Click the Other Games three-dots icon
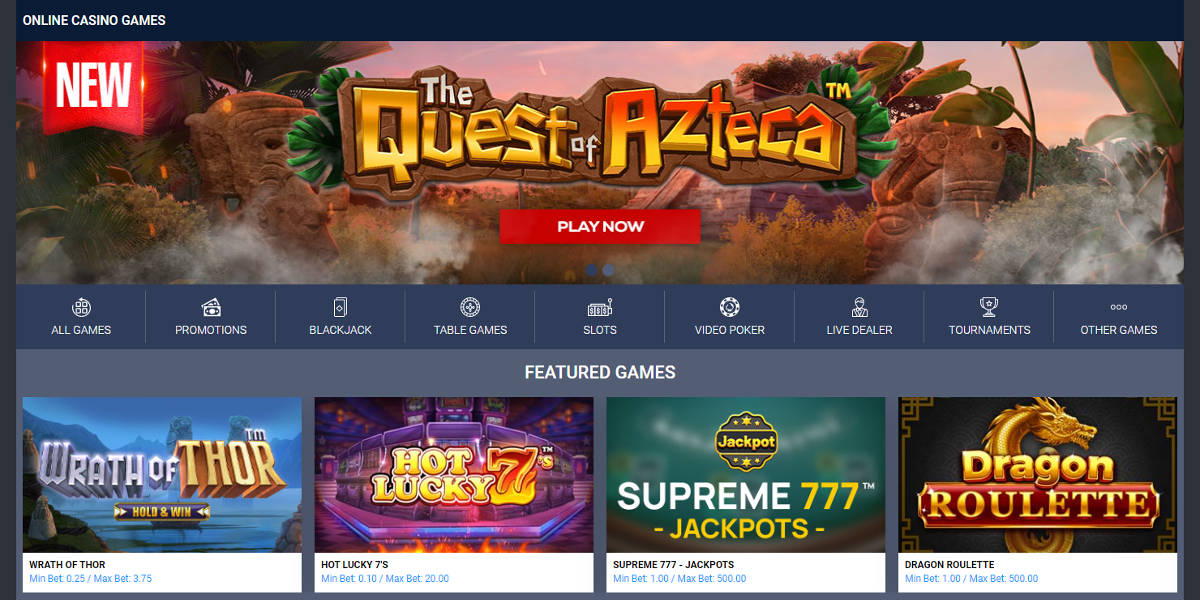This screenshot has height=600, width=1200. tap(1119, 307)
